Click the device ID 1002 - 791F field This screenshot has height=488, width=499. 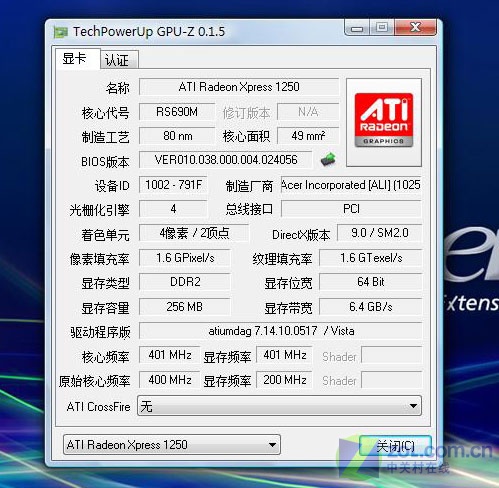(173, 184)
